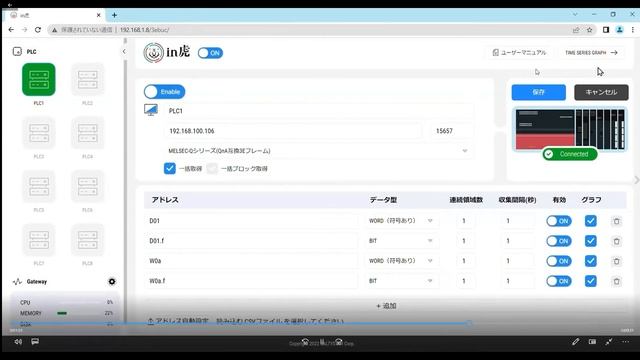This screenshot has width=640, height=360.
Task: Uncheck the 一括取得 checkbox
Action: click(170, 168)
